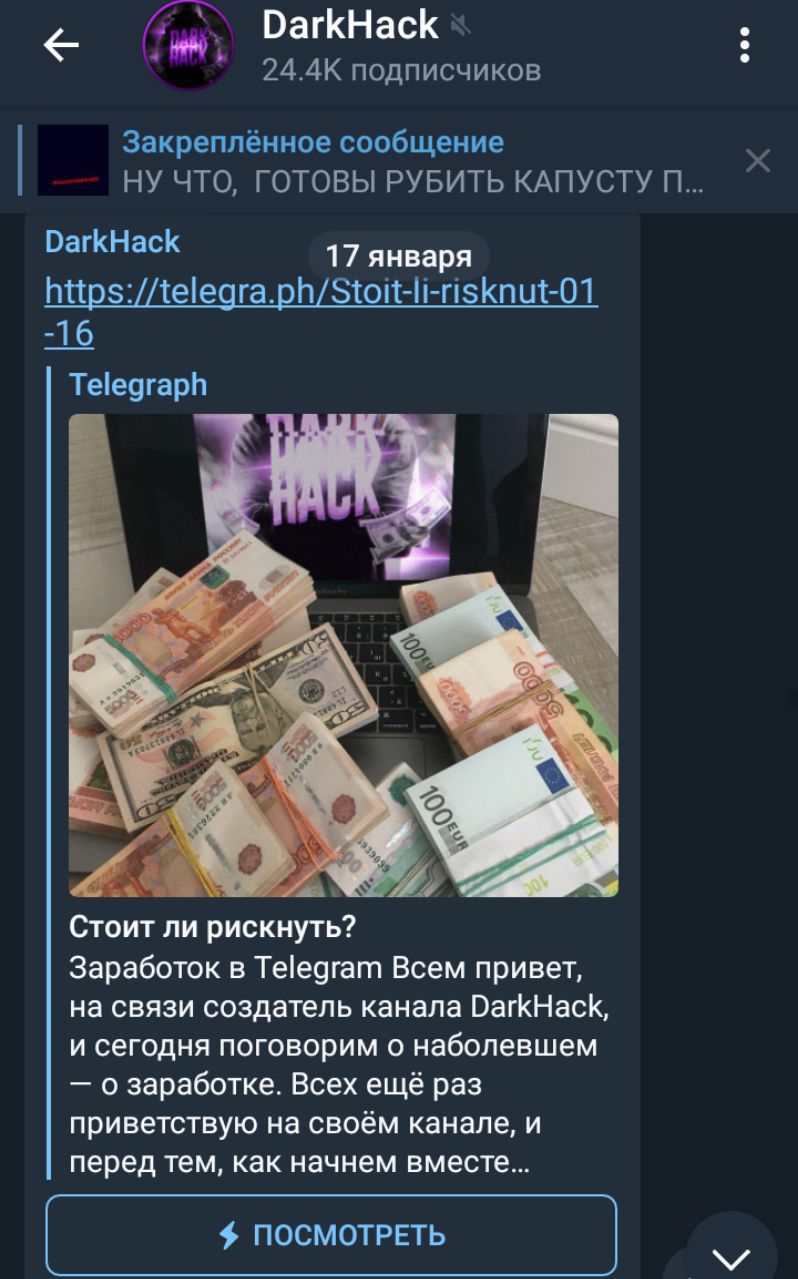The width and height of the screenshot is (798, 1279).
Task: Click the Telegraph site label in the preview
Action: pyautogui.click(x=138, y=384)
